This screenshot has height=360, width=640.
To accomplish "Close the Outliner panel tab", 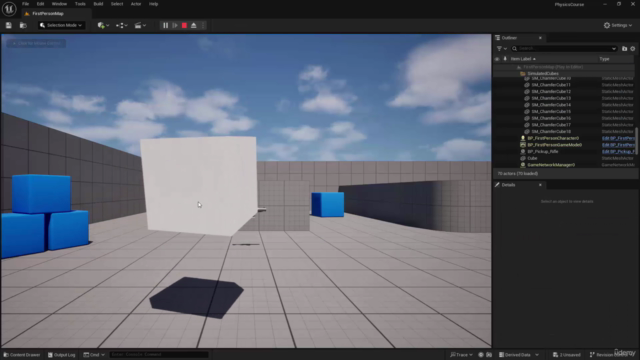I will (x=540, y=38).
